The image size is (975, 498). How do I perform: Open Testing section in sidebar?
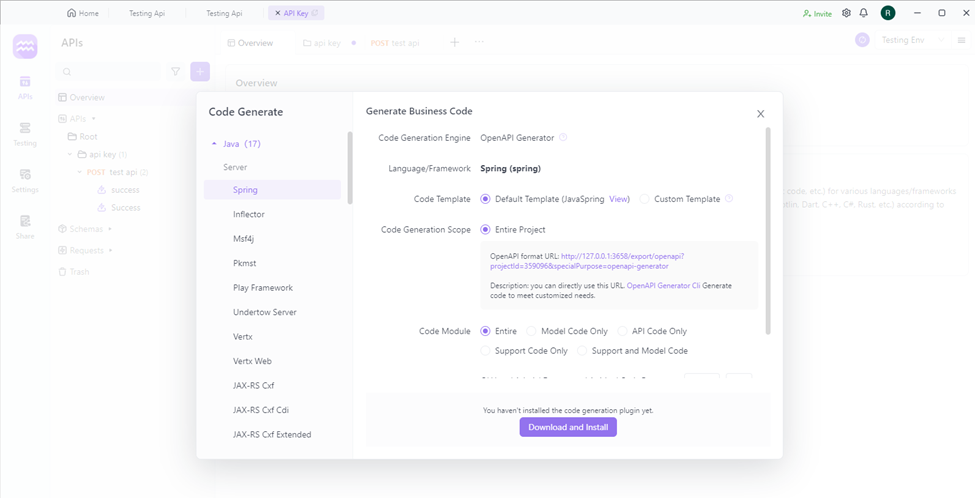25,134
